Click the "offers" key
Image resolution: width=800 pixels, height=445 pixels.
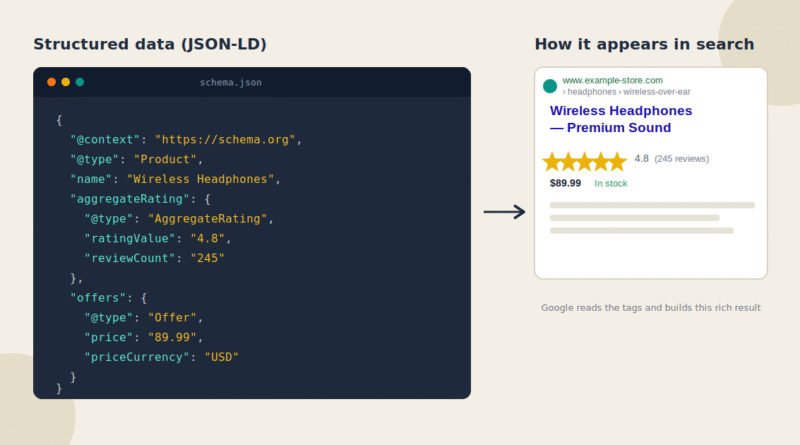coord(98,298)
